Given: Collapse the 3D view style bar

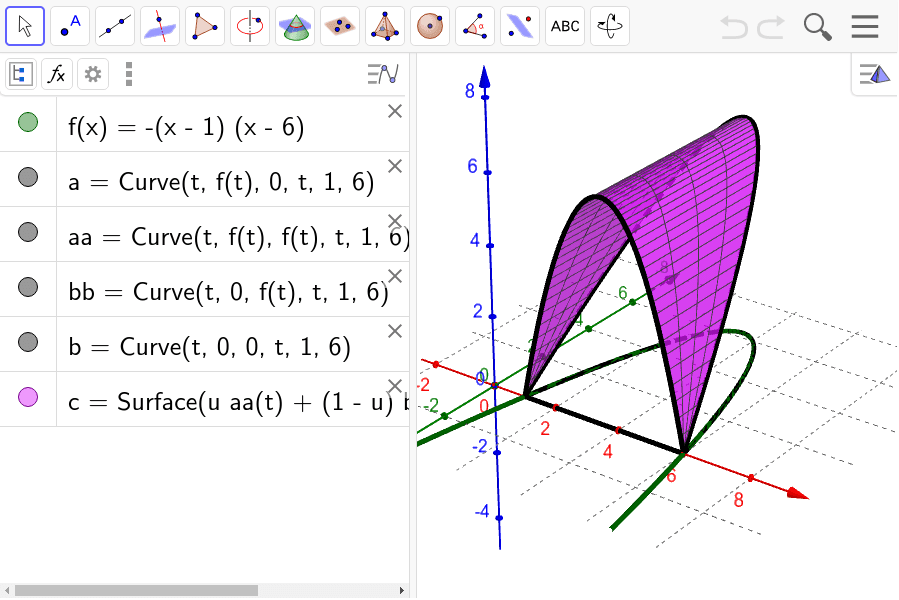Looking at the screenshot, I should point(875,74).
